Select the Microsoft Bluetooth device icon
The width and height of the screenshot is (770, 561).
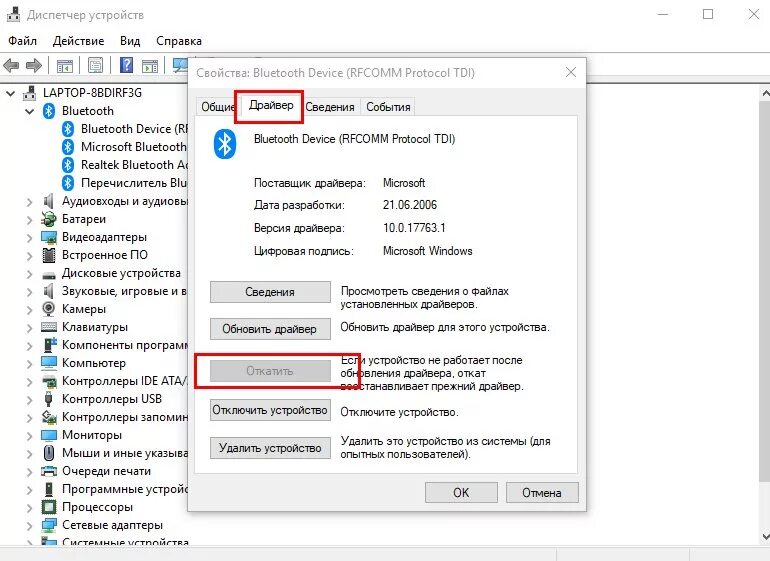click(68, 147)
